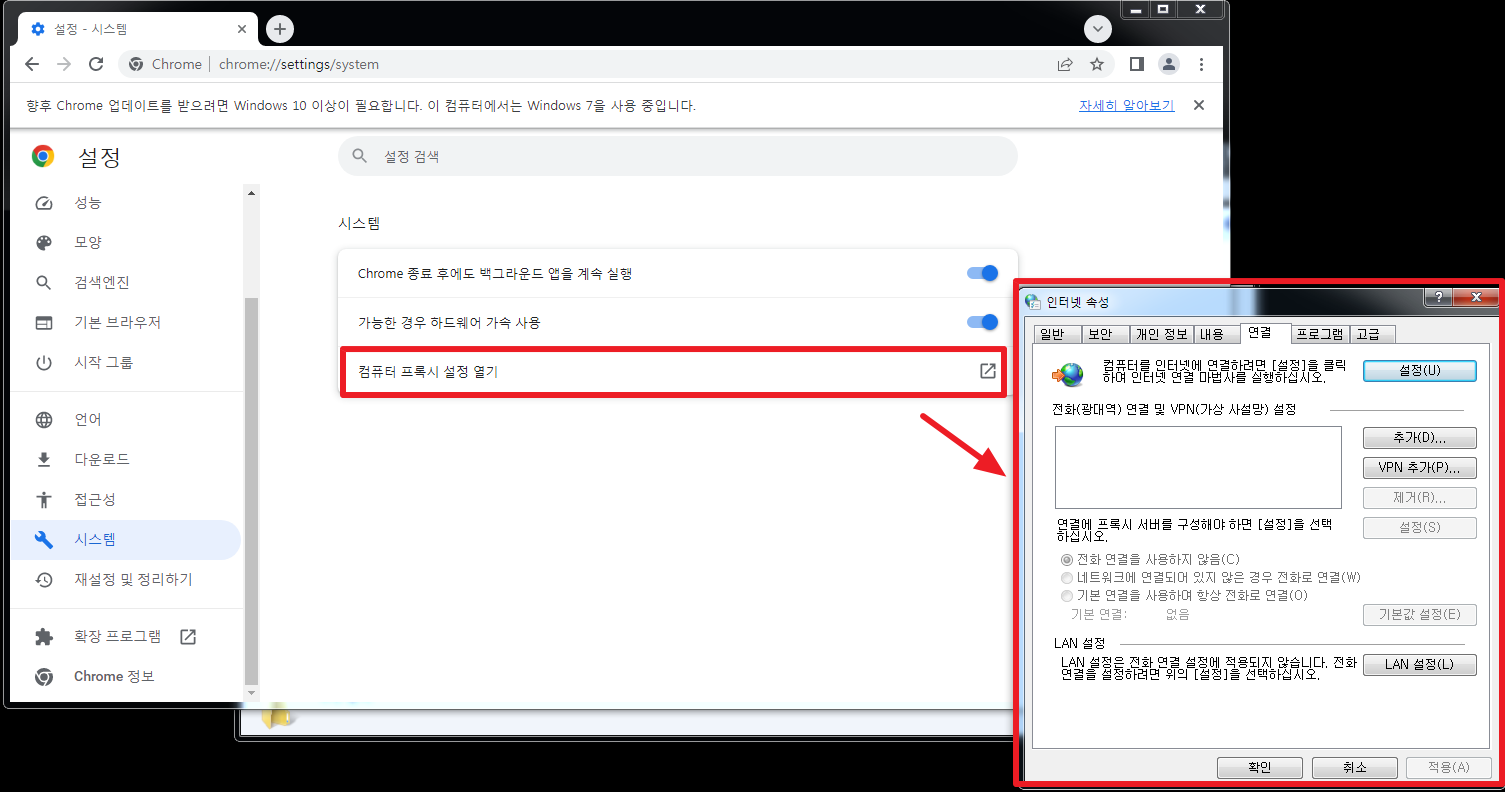The width and height of the screenshot is (1505, 792).
Task: Switch to 보안 tab in 인터넷 속성
Action: [1106, 334]
